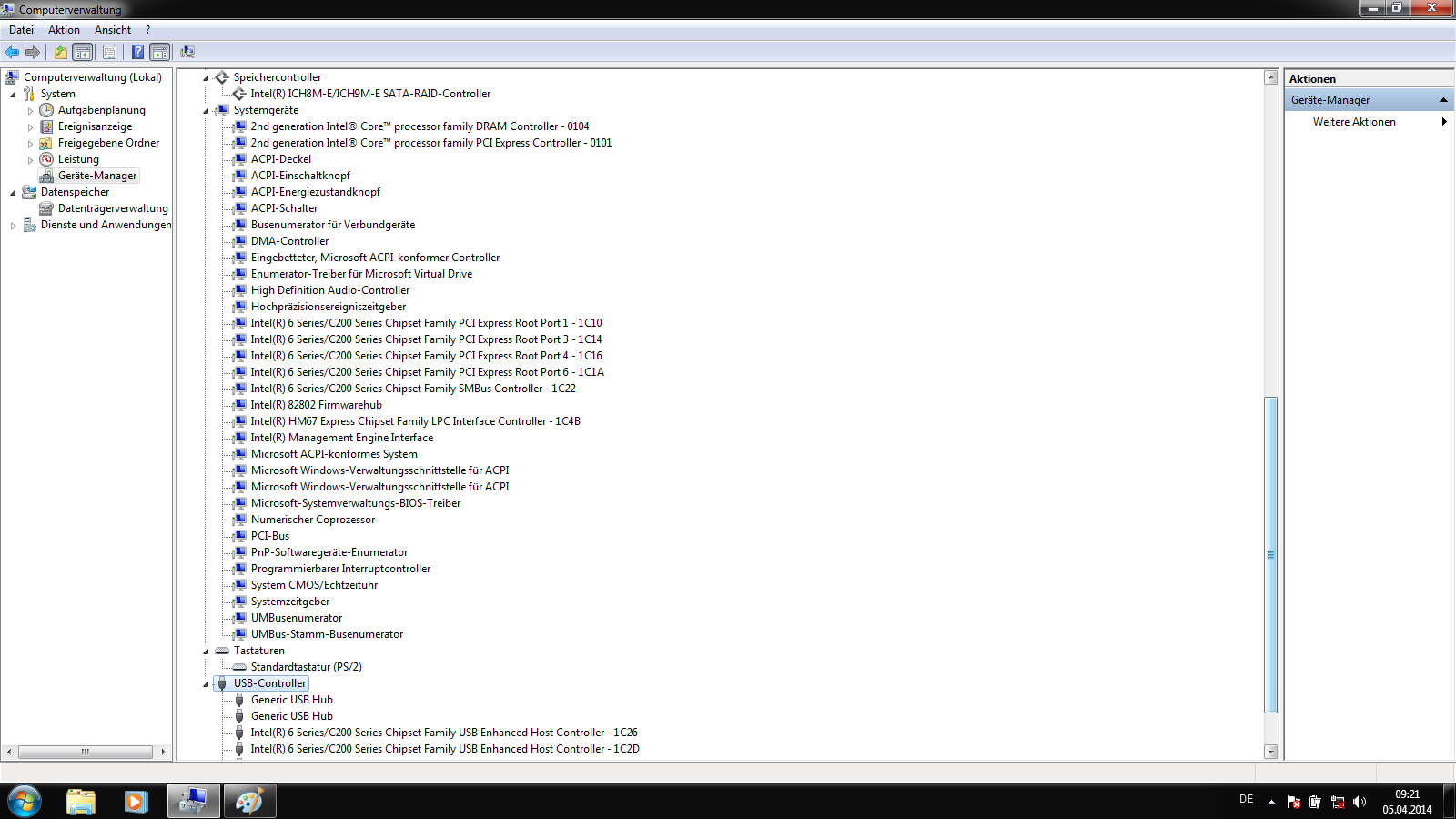Click the blue Help question mark icon

pyautogui.click(x=137, y=52)
